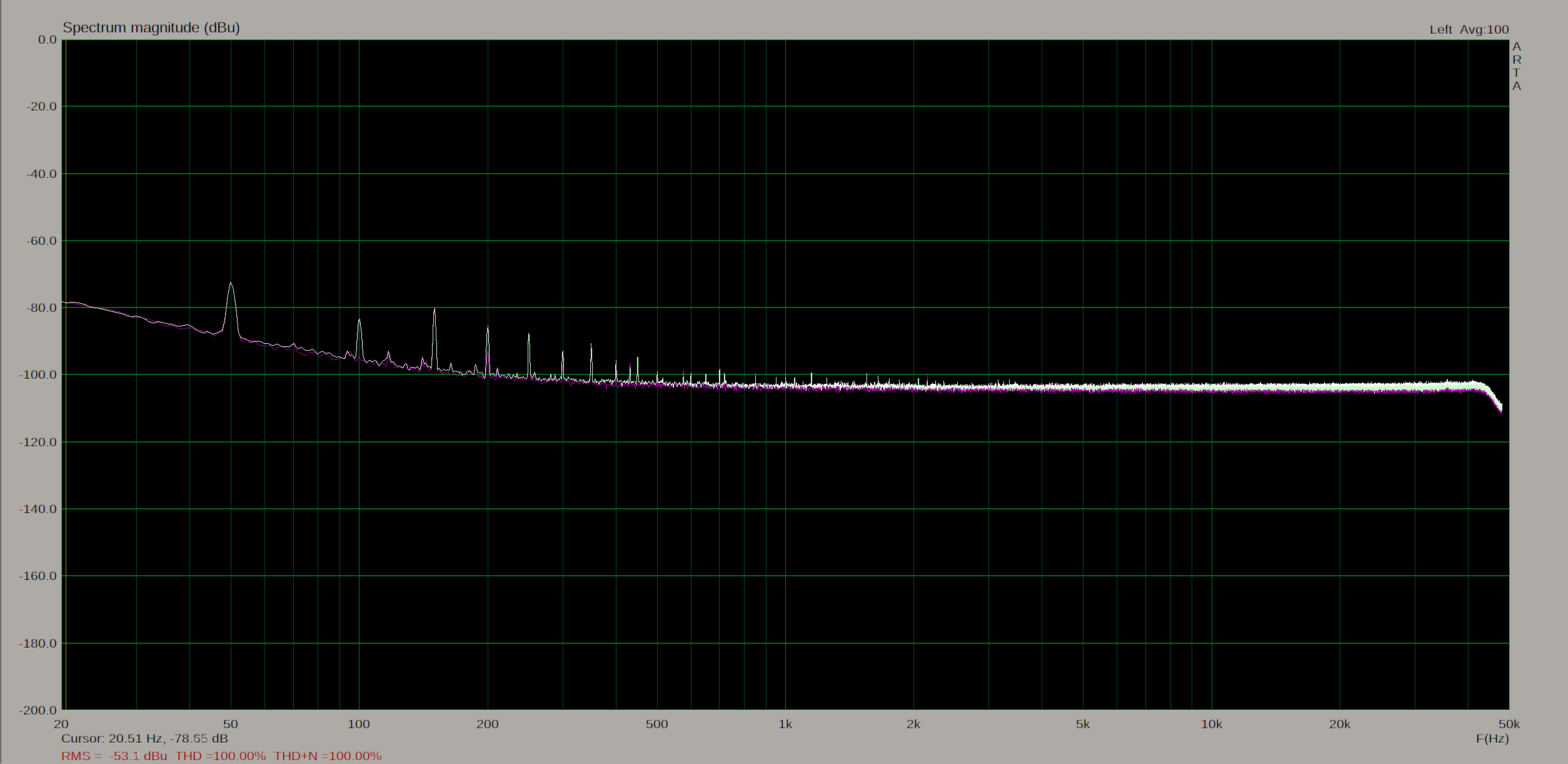Click the '-40.0' y-axis label
This screenshot has height=764, width=1568.
click(41, 174)
